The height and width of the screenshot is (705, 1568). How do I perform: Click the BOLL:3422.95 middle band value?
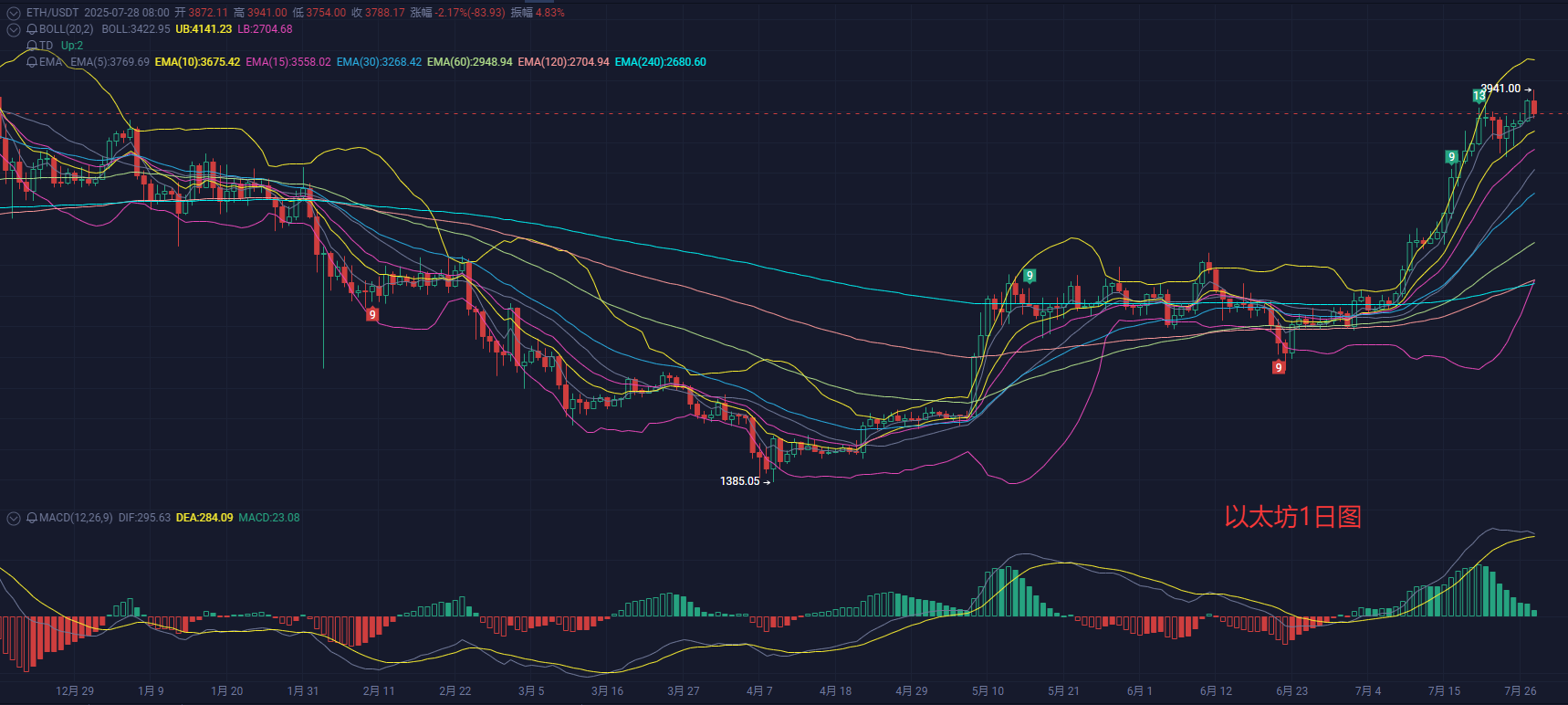(x=136, y=29)
